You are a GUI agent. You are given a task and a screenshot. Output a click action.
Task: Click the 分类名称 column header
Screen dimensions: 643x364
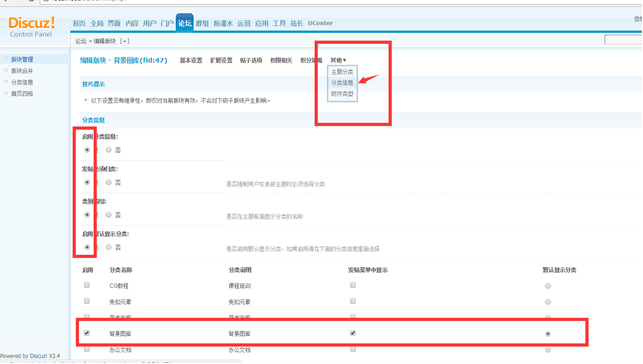coord(121,270)
